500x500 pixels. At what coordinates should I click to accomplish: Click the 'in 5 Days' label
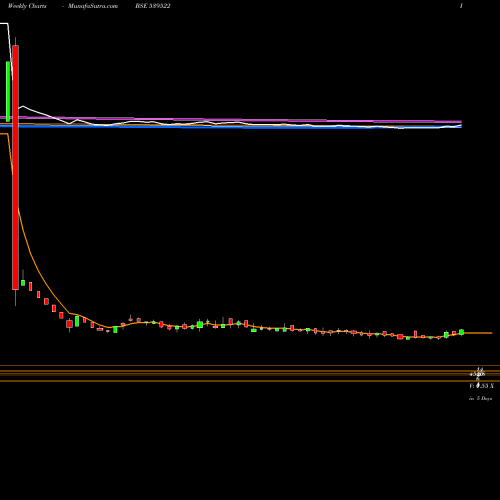click(480, 398)
